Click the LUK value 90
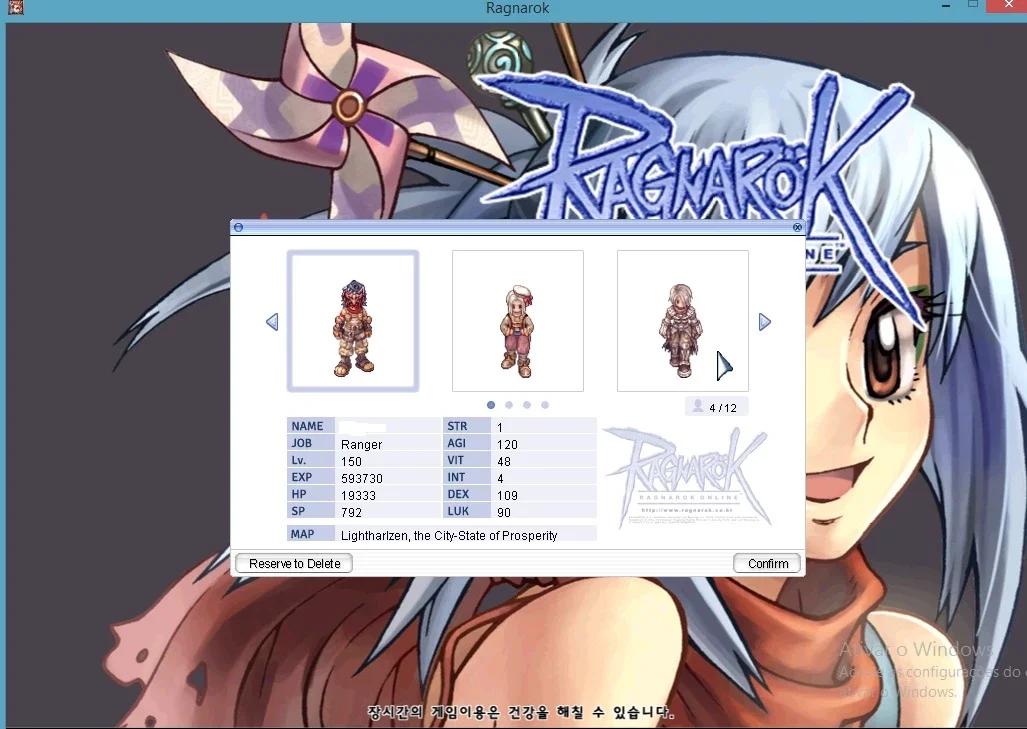The image size is (1027, 729). (504, 512)
